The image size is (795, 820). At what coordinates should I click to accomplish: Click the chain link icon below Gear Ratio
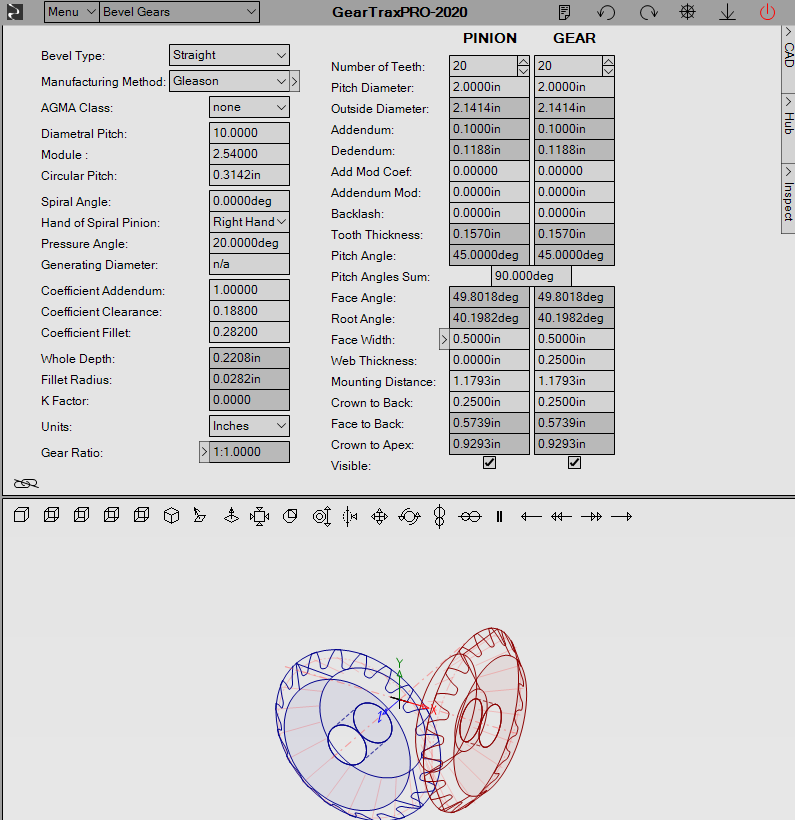click(x=26, y=483)
